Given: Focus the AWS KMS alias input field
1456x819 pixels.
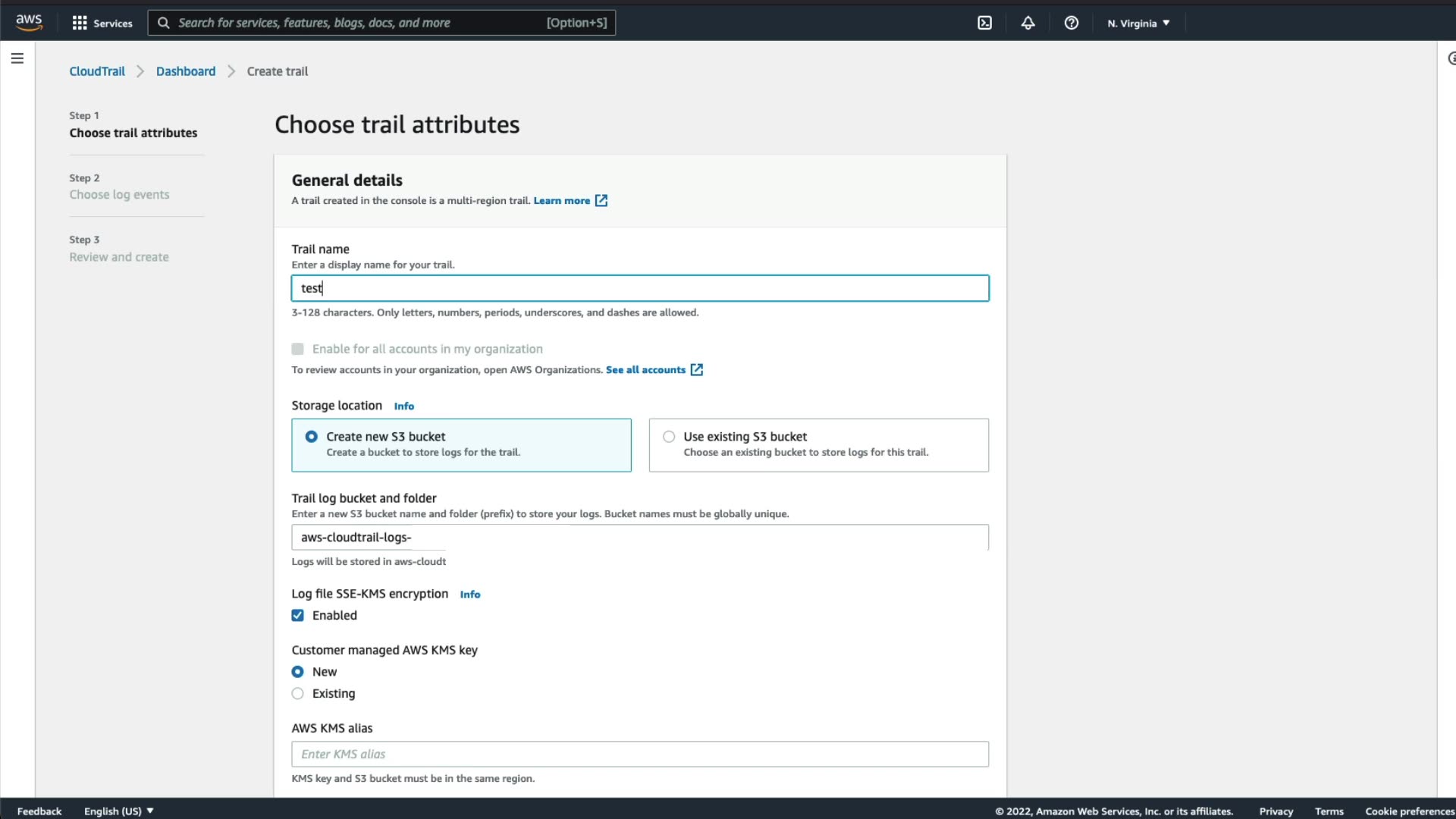Looking at the screenshot, I should tap(639, 754).
